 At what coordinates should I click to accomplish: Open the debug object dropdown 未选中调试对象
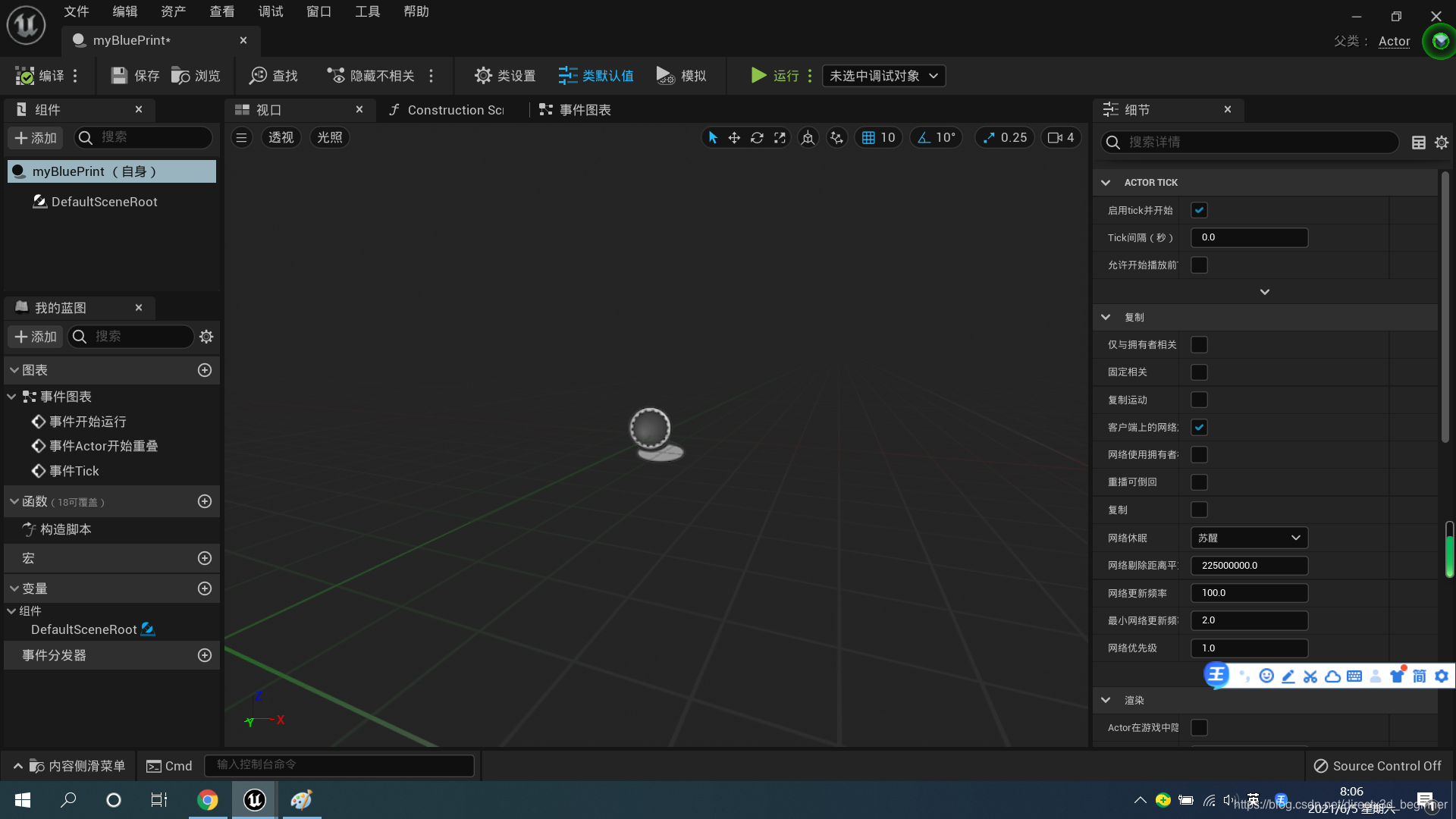coord(883,76)
